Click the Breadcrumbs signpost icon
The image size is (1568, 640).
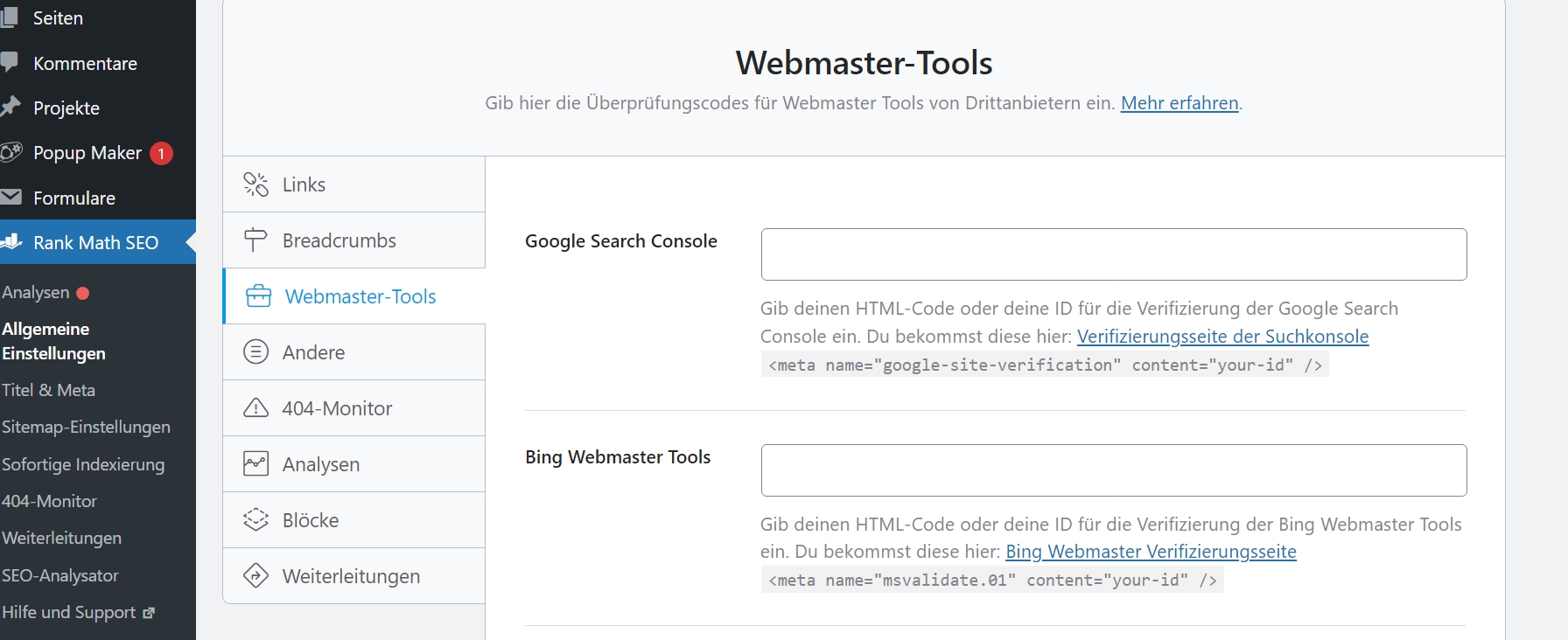pyautogui.click(x=255, y=240)
